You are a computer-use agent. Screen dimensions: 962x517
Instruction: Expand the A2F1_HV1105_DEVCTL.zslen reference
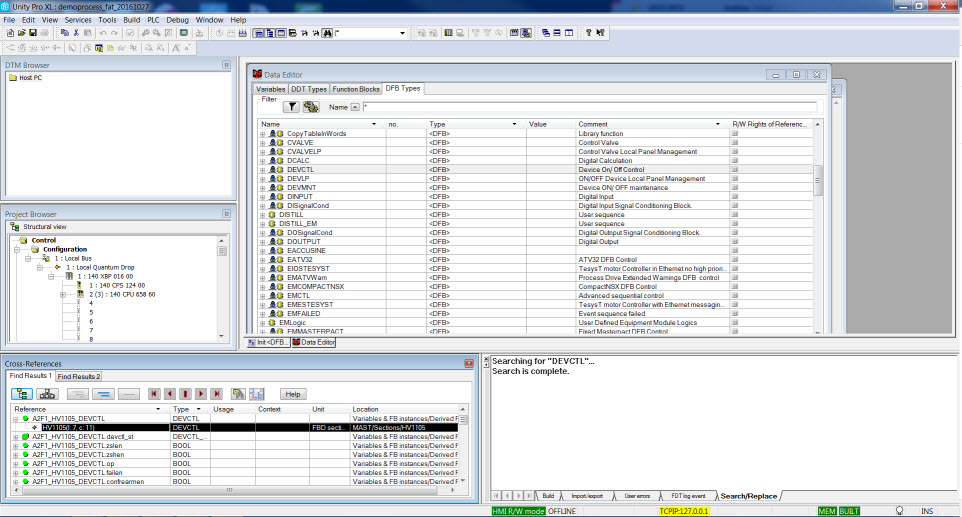click(15, 446)
